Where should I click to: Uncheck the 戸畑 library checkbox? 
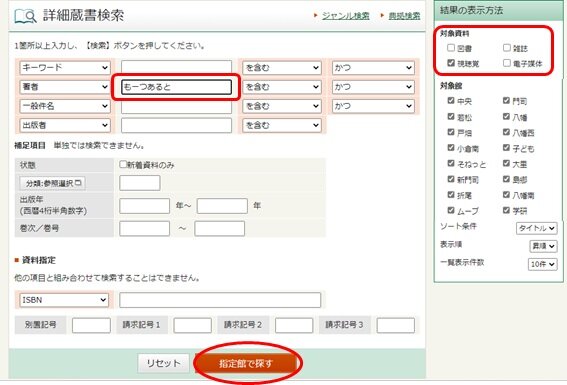pos(451,132)
